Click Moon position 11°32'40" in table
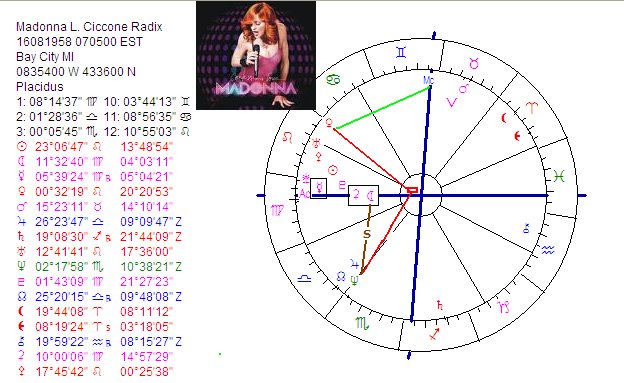The height and width of the screenshot is (383, 624). point(62,162)
